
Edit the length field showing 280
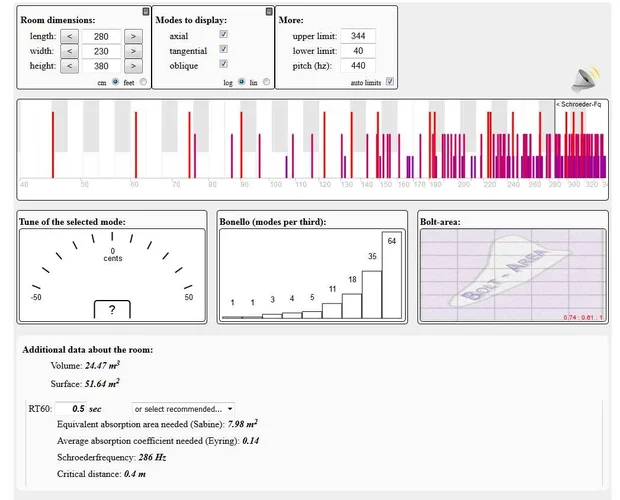pyautogui.click(x=101, y=36)
